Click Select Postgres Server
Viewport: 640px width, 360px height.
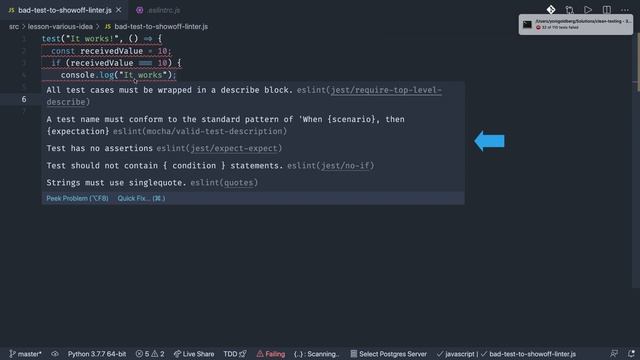(x=389, y=354)
